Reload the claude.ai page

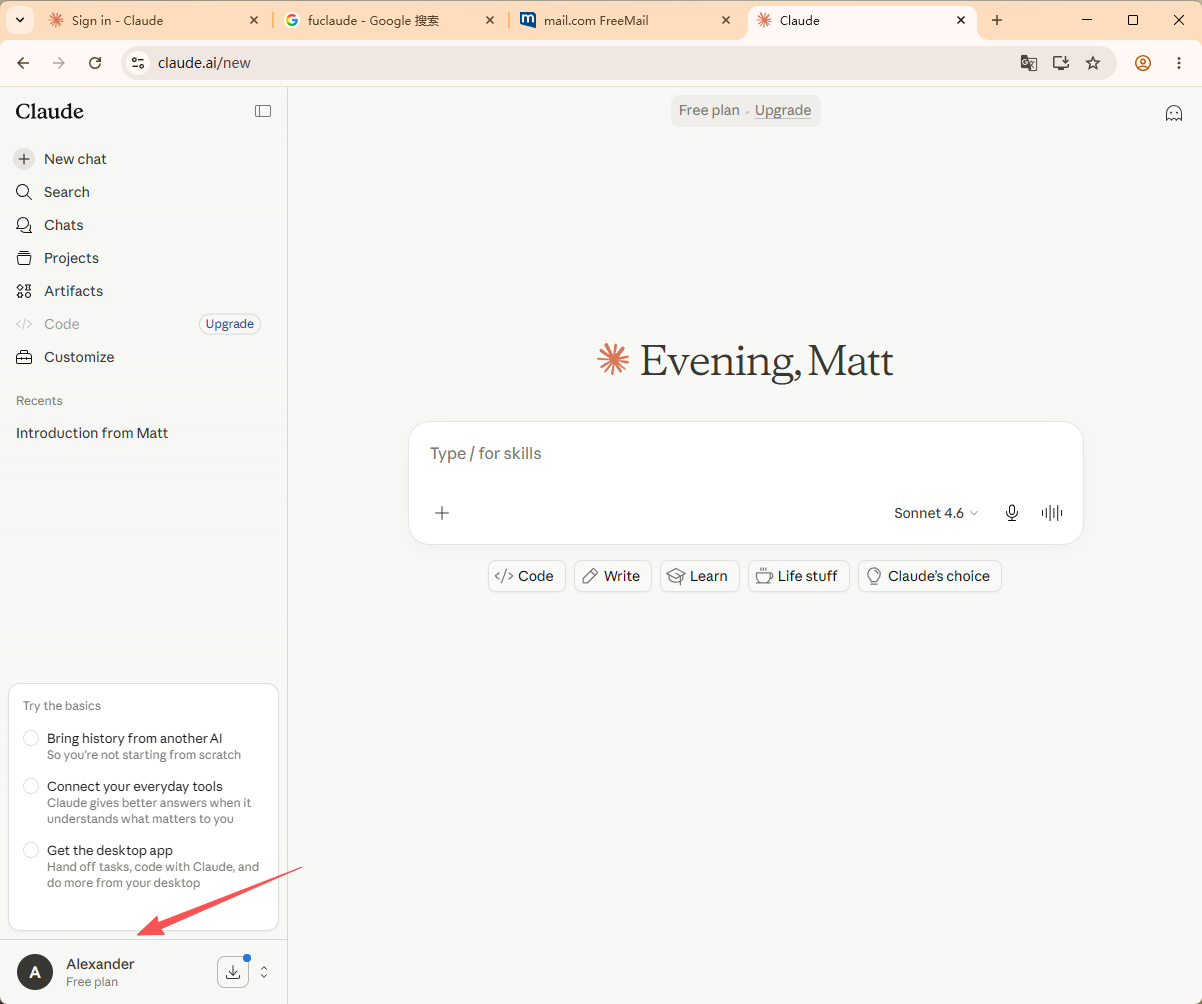(95, 63)
